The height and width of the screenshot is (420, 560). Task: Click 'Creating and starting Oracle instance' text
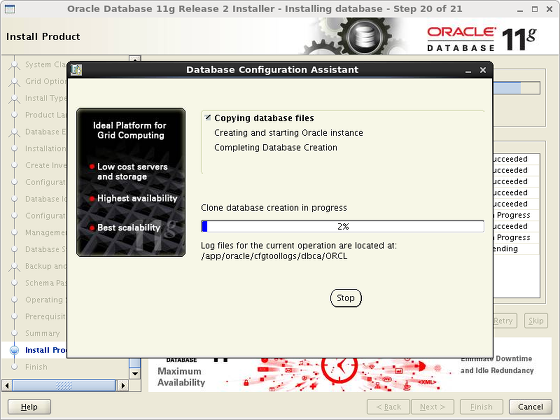tap(289, 133)
